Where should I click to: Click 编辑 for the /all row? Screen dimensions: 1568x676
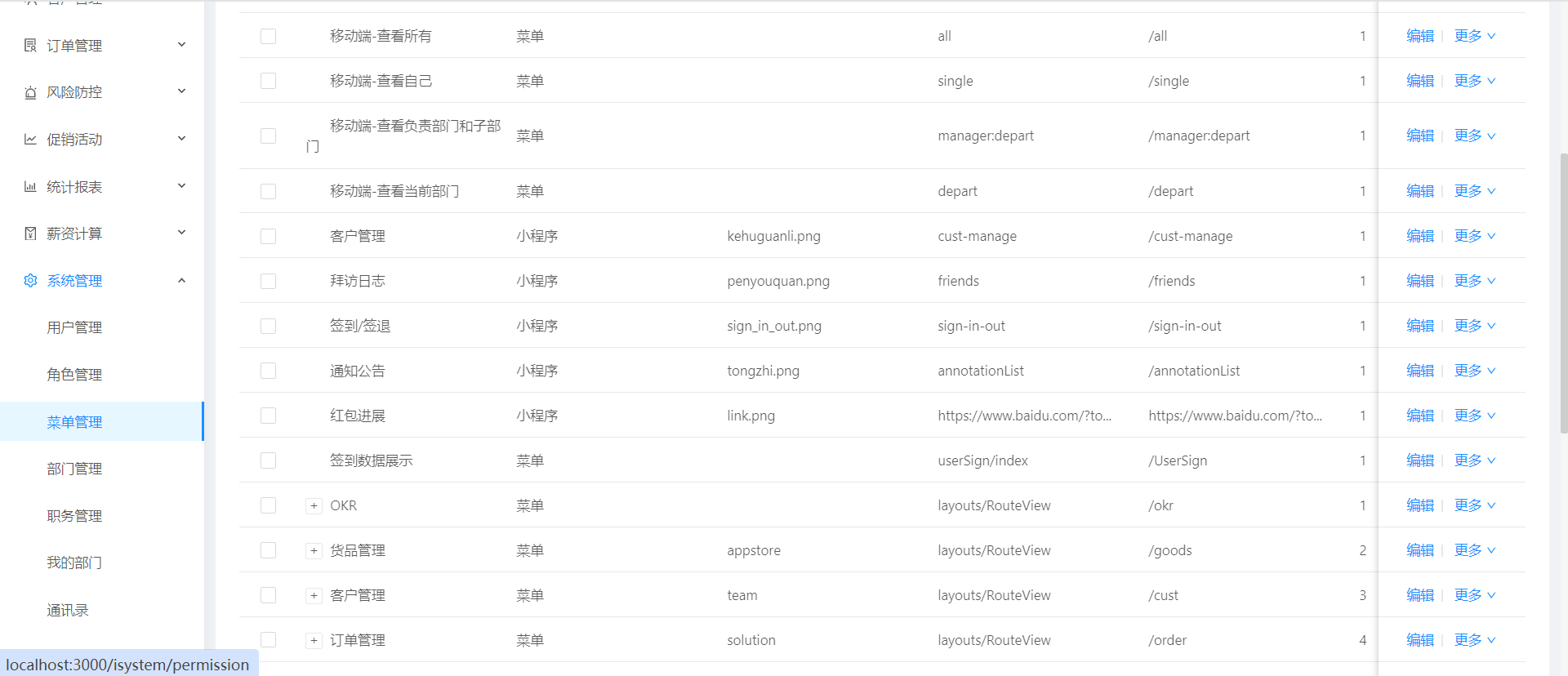click(1420, 36)
